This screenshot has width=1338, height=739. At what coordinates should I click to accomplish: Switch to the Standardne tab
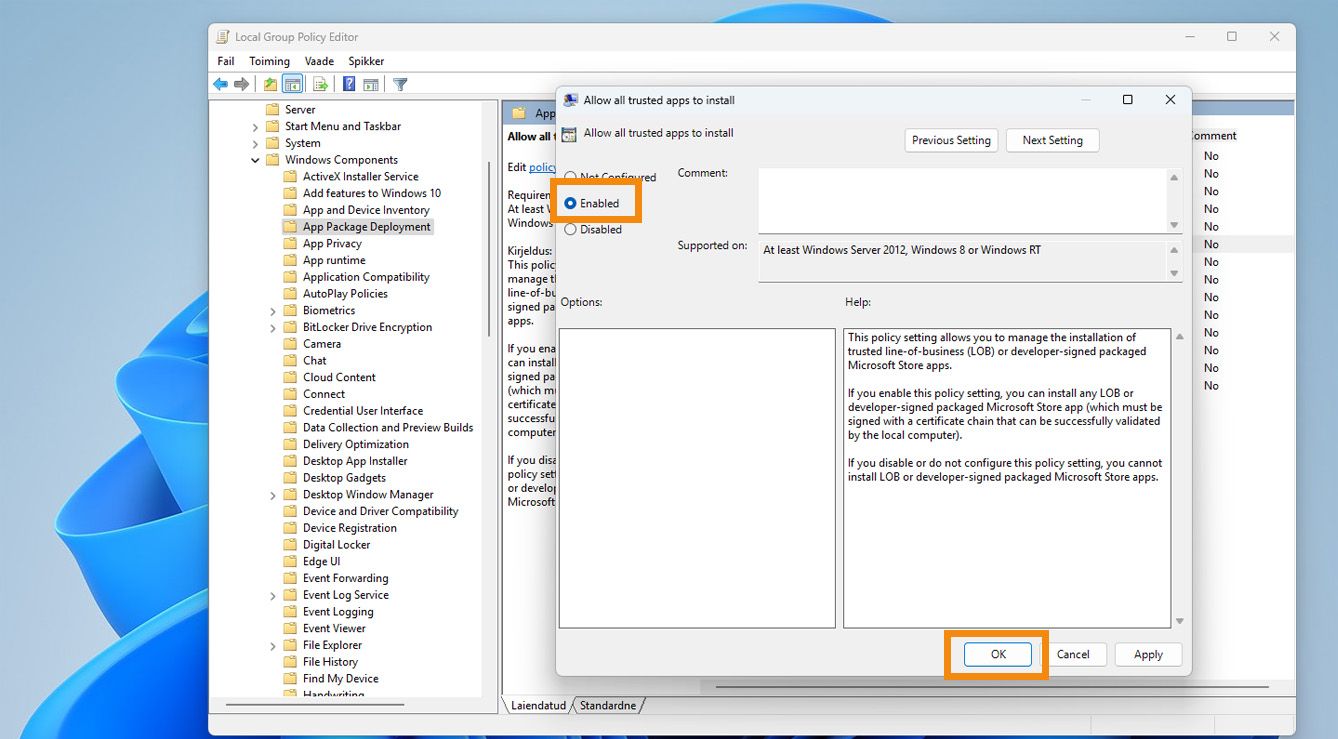coord(608,705)
